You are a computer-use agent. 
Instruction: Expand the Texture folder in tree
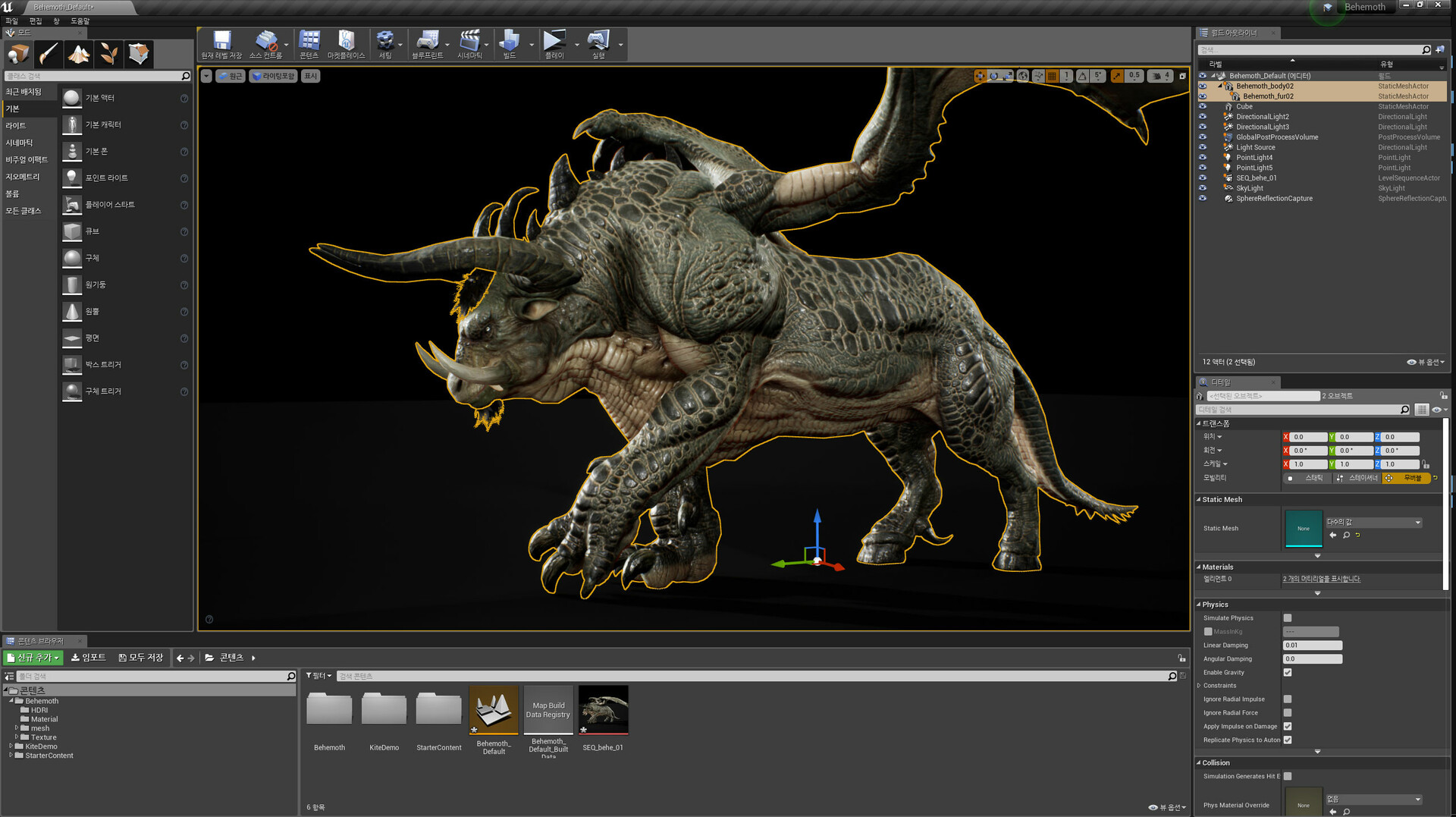(17, 737)
